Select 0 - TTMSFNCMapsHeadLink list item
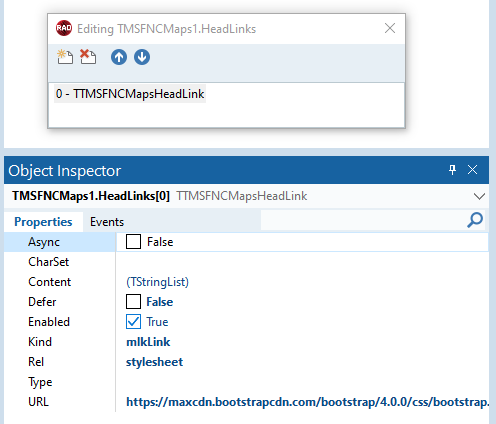This screenshot has height=424, width=496. (x=130, y=94)
